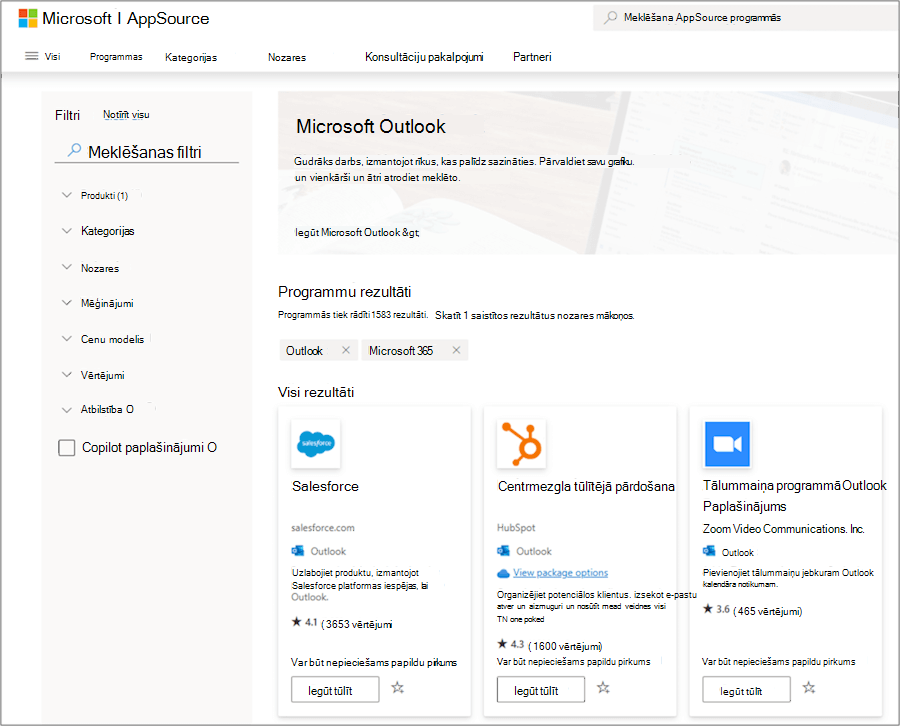Open Konsultāciju pakalpojumi menu
The width and height of the screenshot is (900, 726).
pos(424,57)
